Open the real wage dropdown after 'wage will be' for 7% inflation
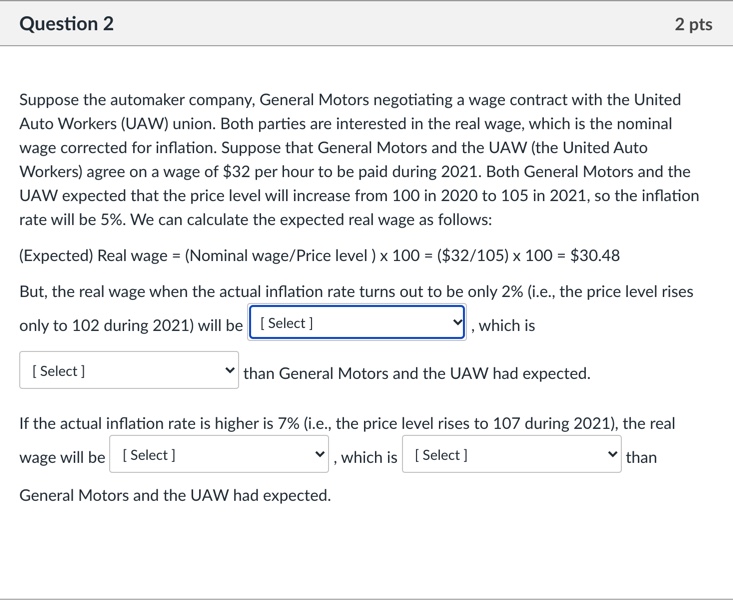 click(x=219, y=454)
